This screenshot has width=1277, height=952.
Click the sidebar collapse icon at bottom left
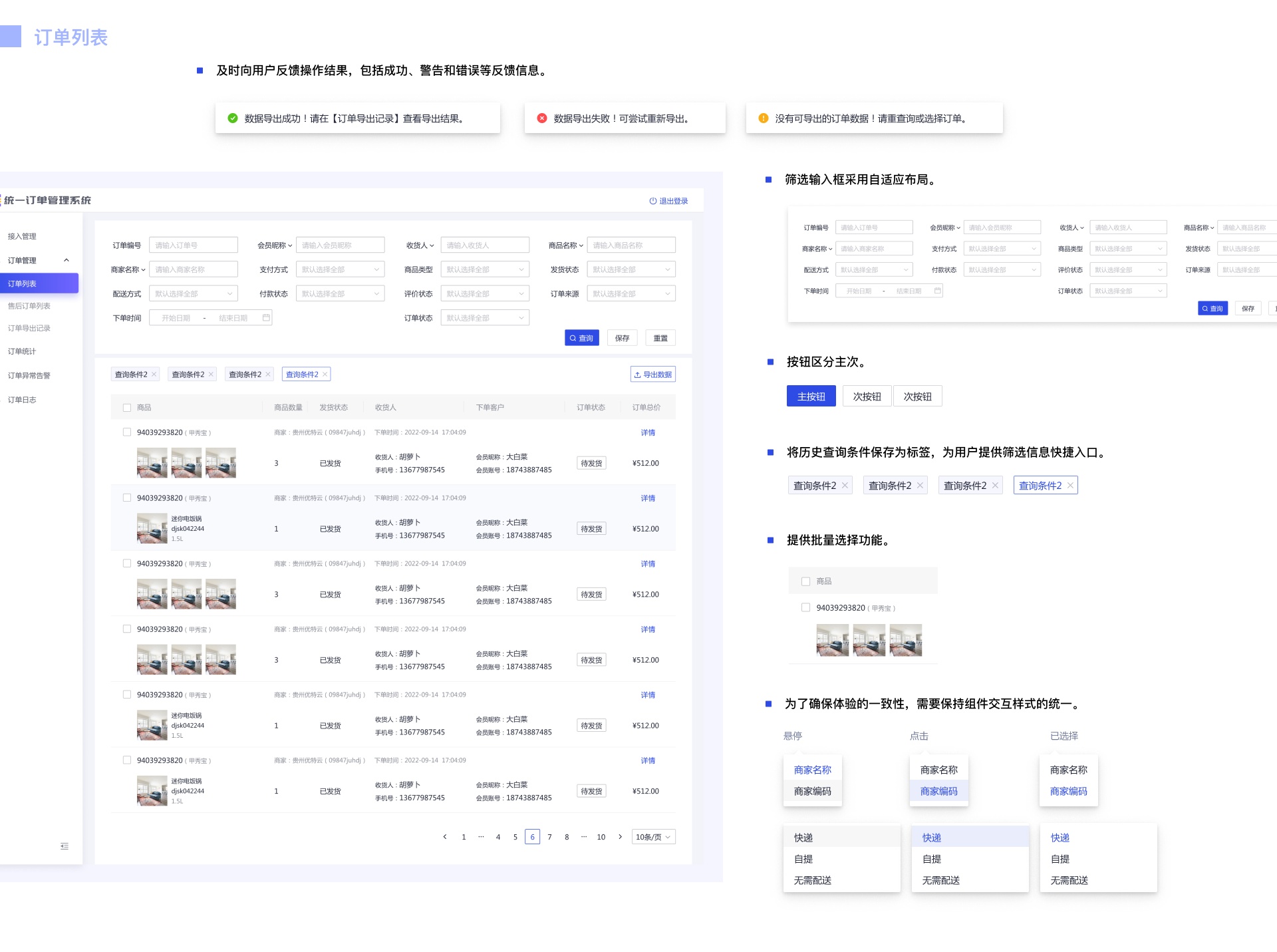pos(65,846)
